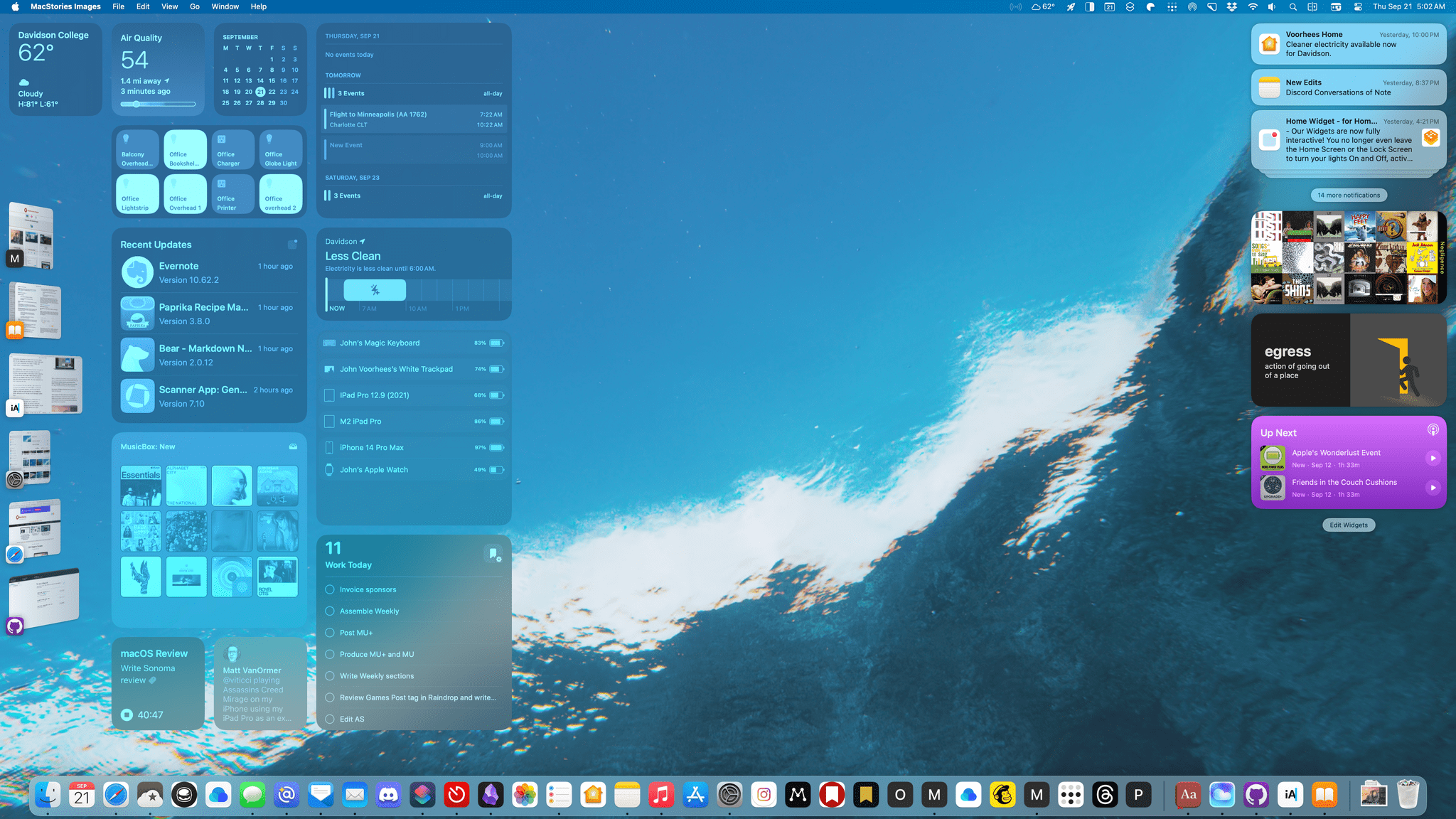Select View menu in macOS menu bar

pyautogui.click(x=170, y=7)
